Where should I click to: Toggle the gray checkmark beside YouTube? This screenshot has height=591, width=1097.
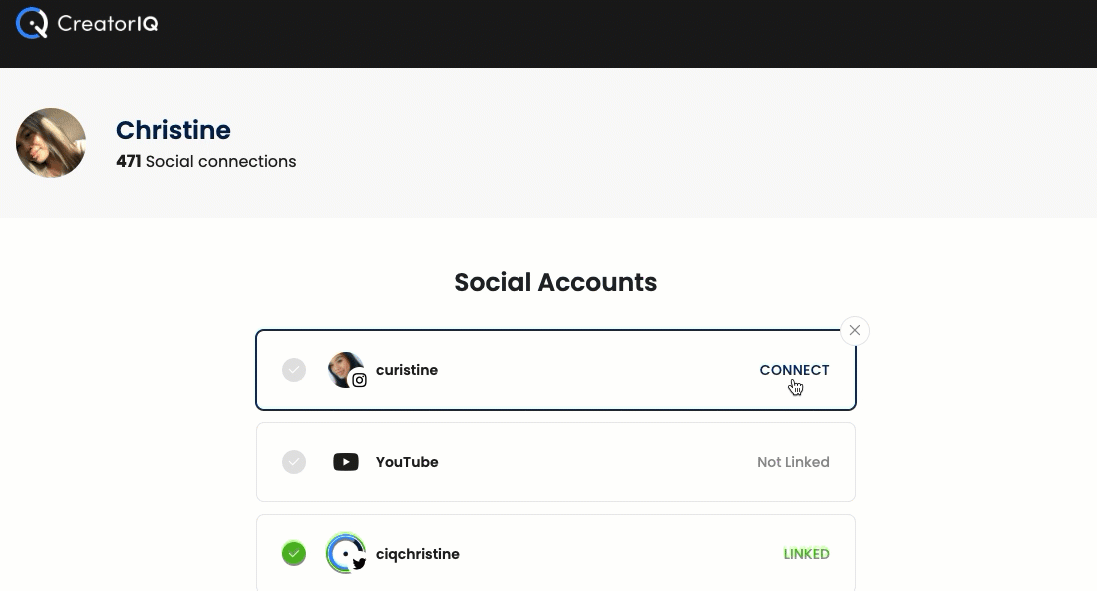(x=294, y=462)
